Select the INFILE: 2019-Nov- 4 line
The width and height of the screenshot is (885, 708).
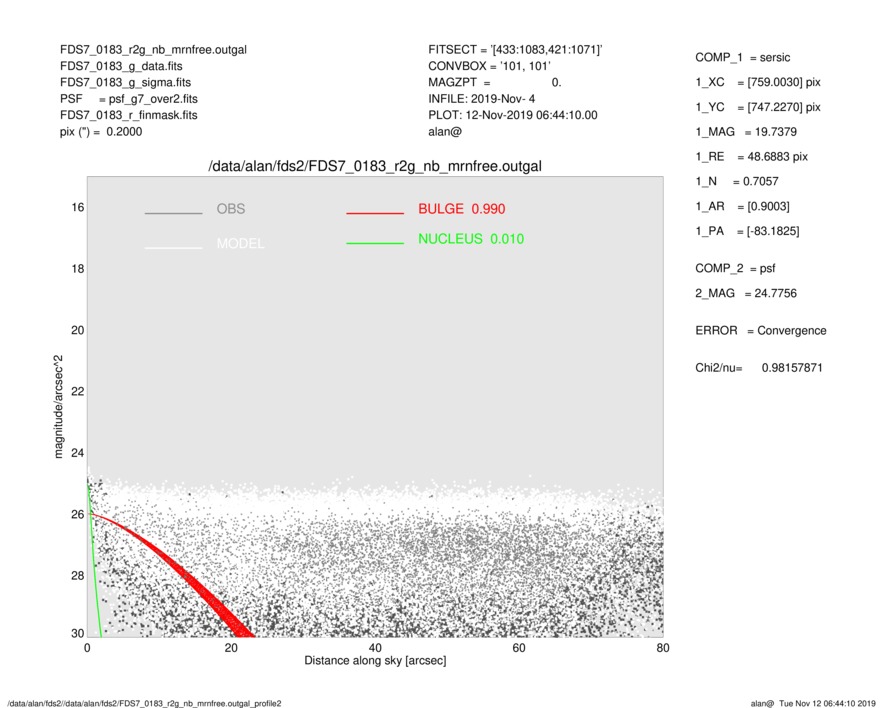coord(481,99)
